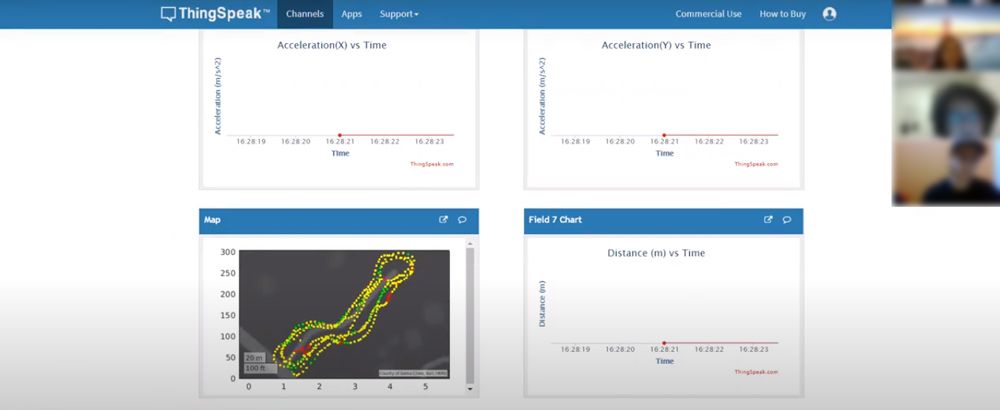
Task: Follow ThingSpeak.com link in Acceleration(X) chart
Action: 432,164
